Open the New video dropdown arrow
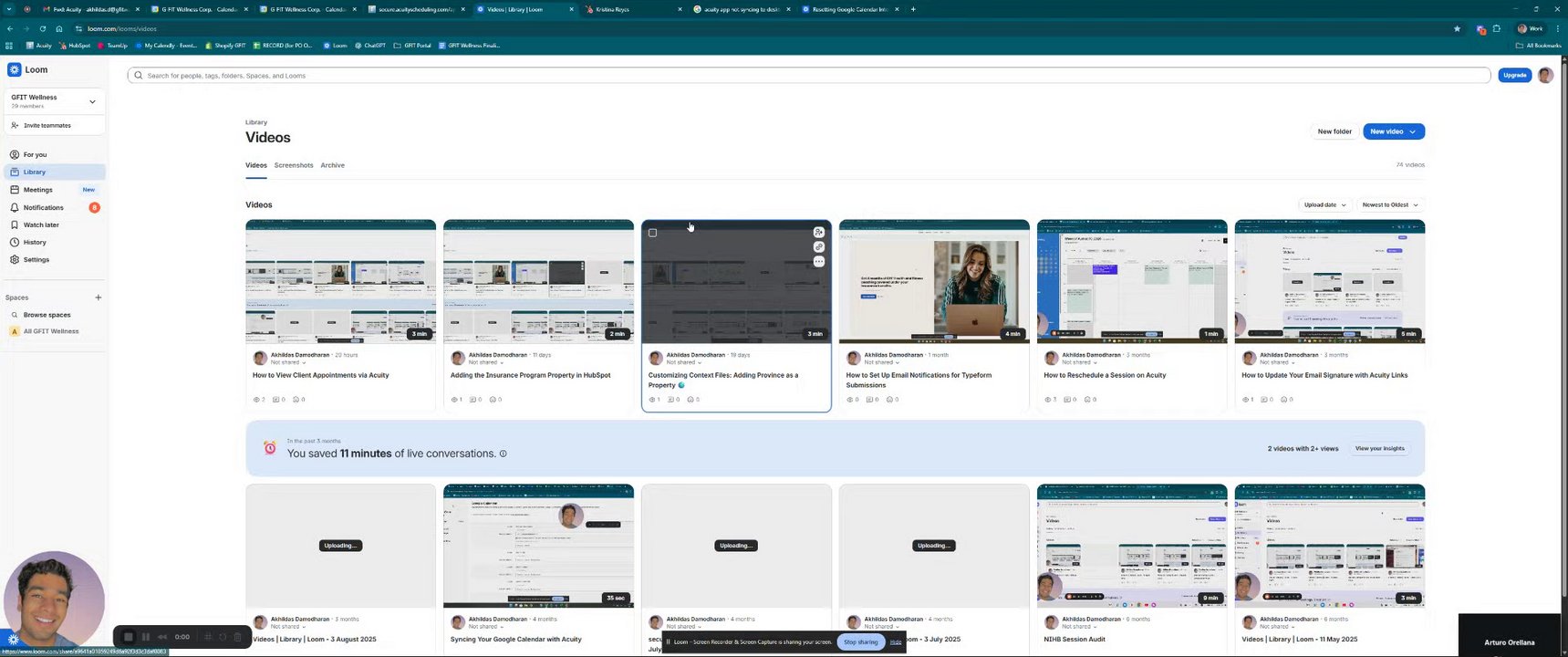This screenshot has height=657, width=1568. pyautogui.click(x=1413, y=131)
